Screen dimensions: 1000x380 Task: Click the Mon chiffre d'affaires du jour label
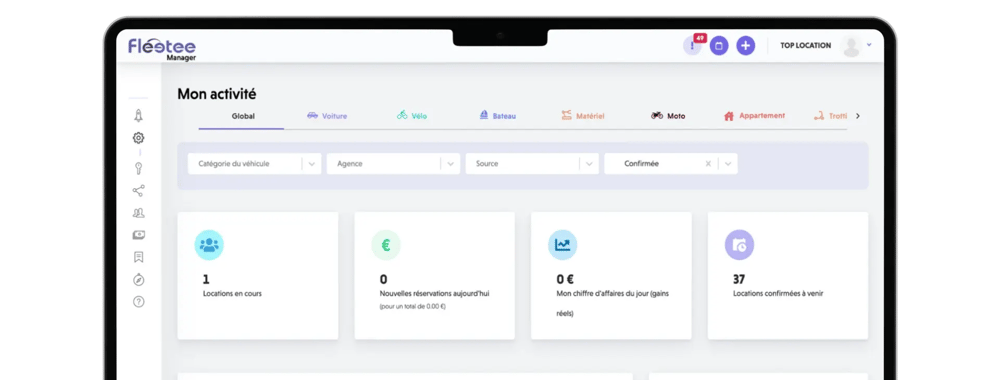click(x=612, y=303)
